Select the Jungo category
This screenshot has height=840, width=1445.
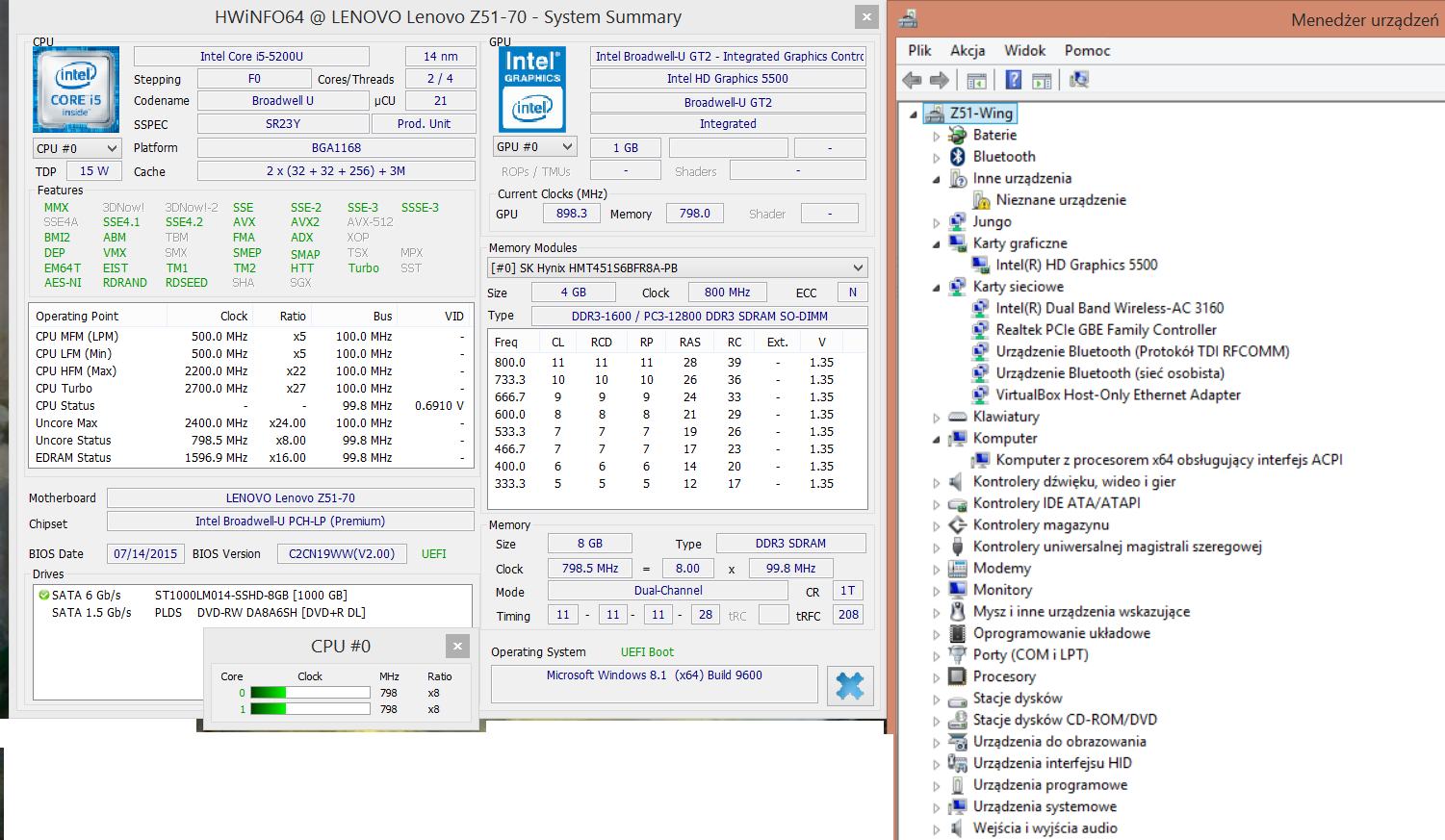(x=992, y=221)
